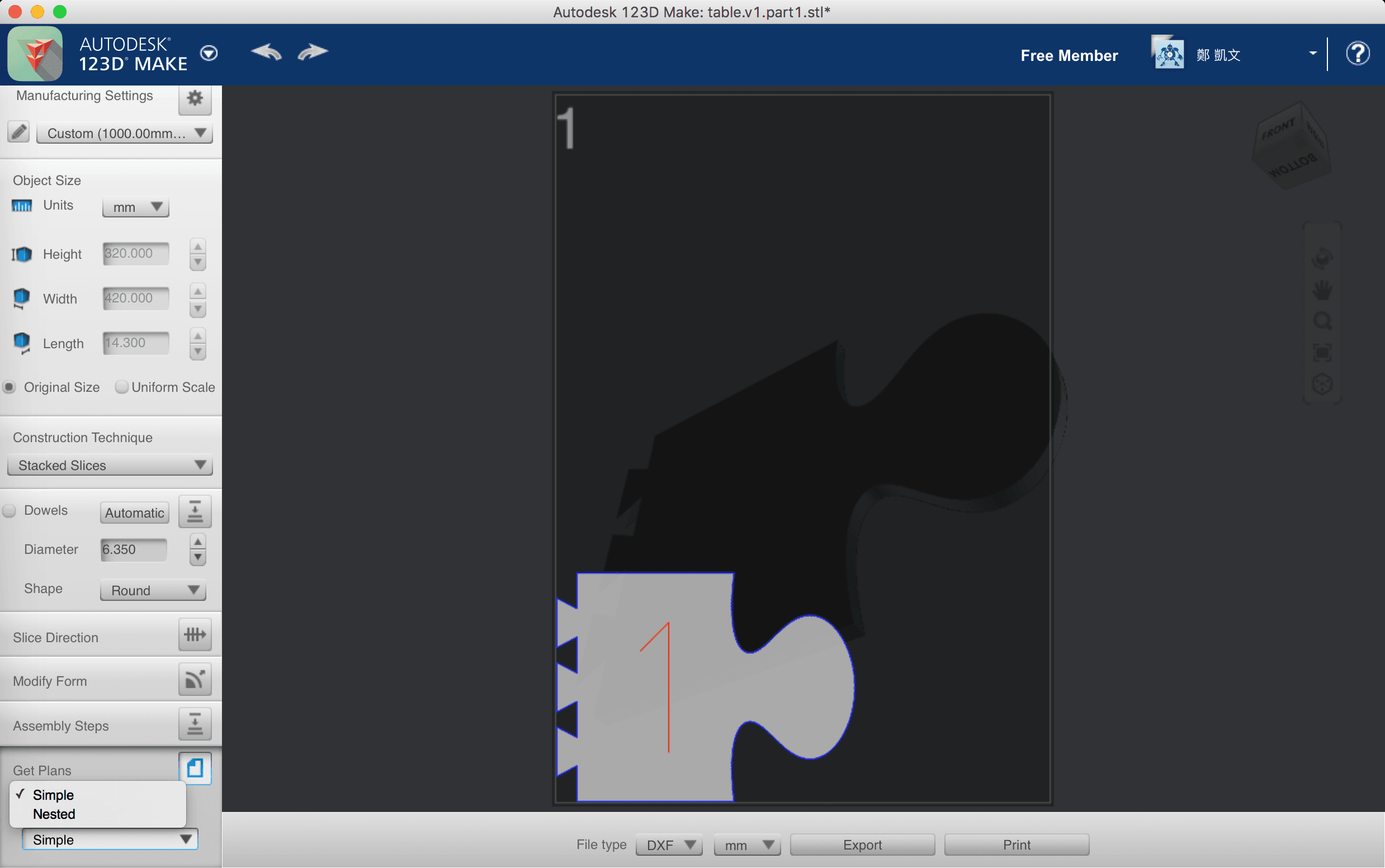This screenshot has width=1385, height=868.
Task: Select the Zoom magnifier tool
Action: tap(1322, 321)
